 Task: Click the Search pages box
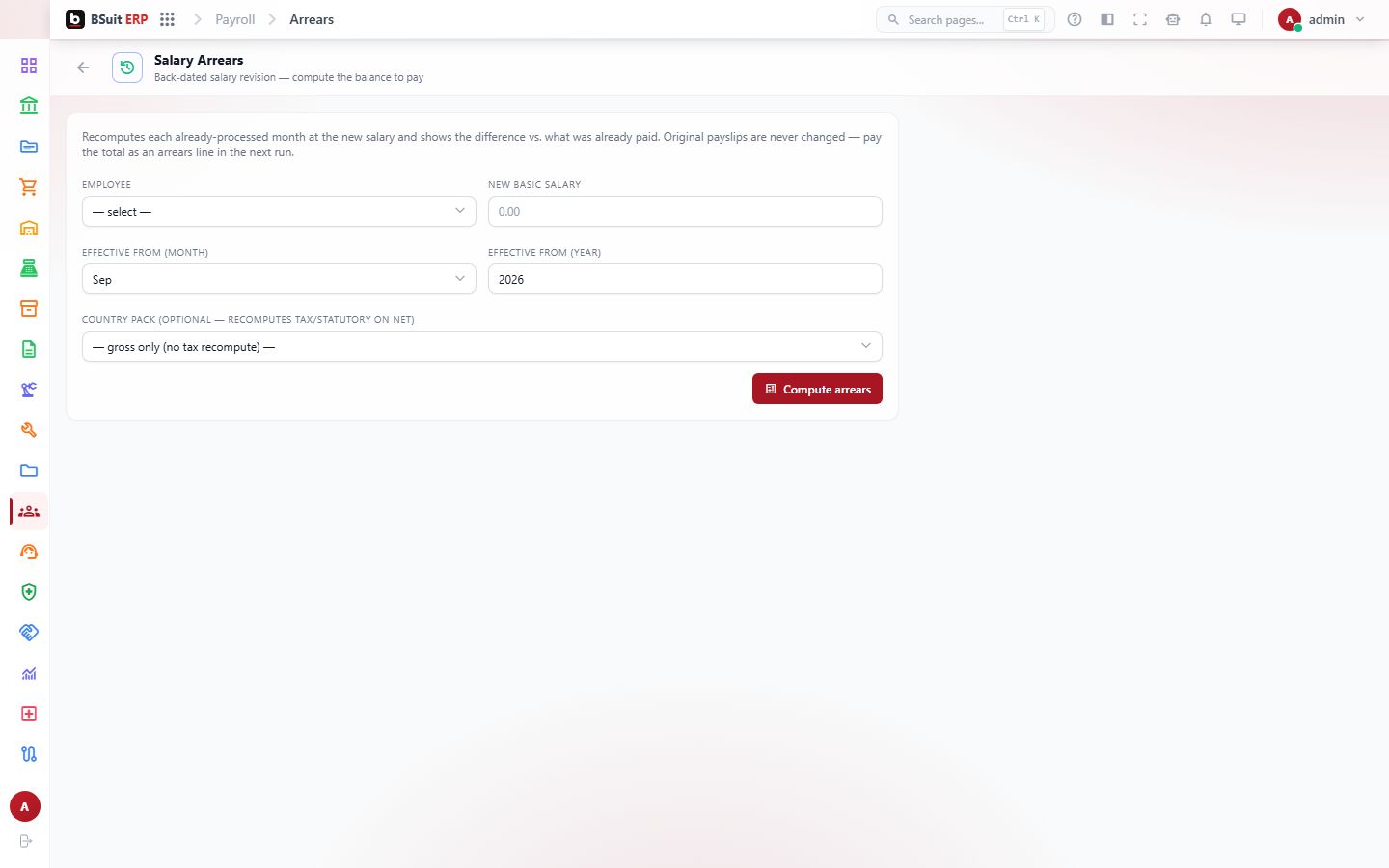click(x=965, y=19)
